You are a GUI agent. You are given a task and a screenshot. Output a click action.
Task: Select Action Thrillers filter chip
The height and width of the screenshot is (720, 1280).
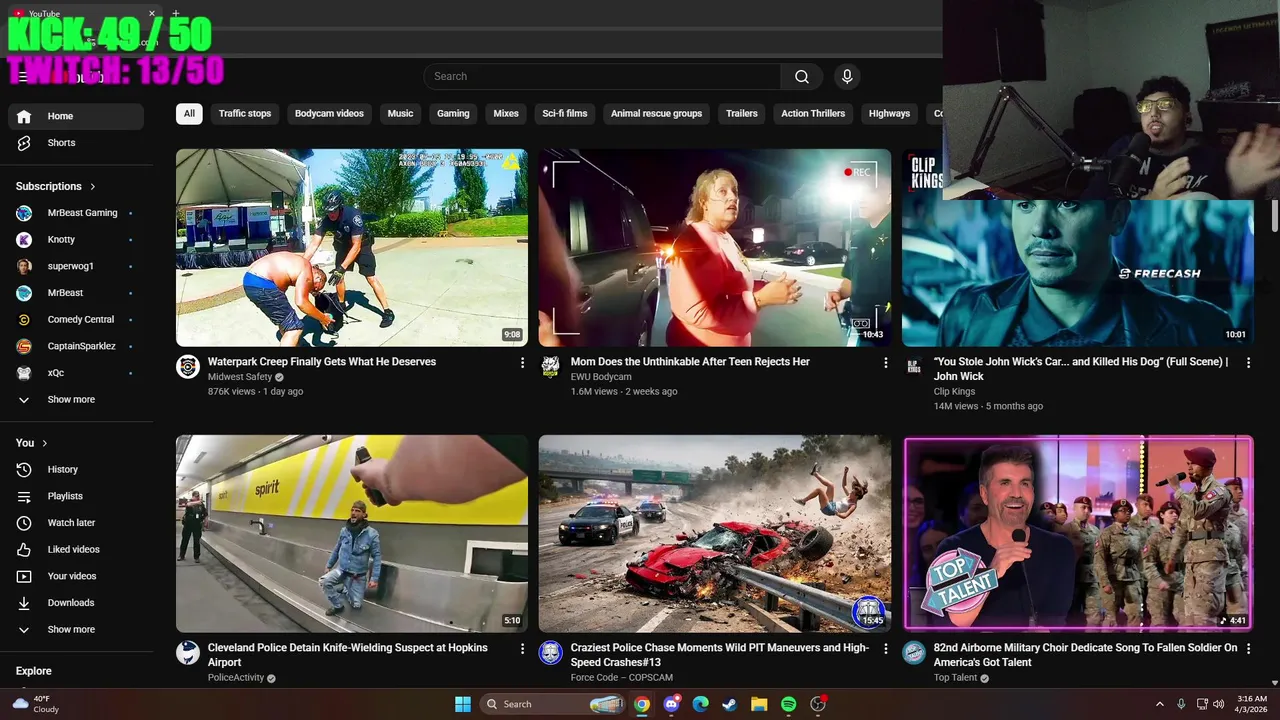coord(813,114)
